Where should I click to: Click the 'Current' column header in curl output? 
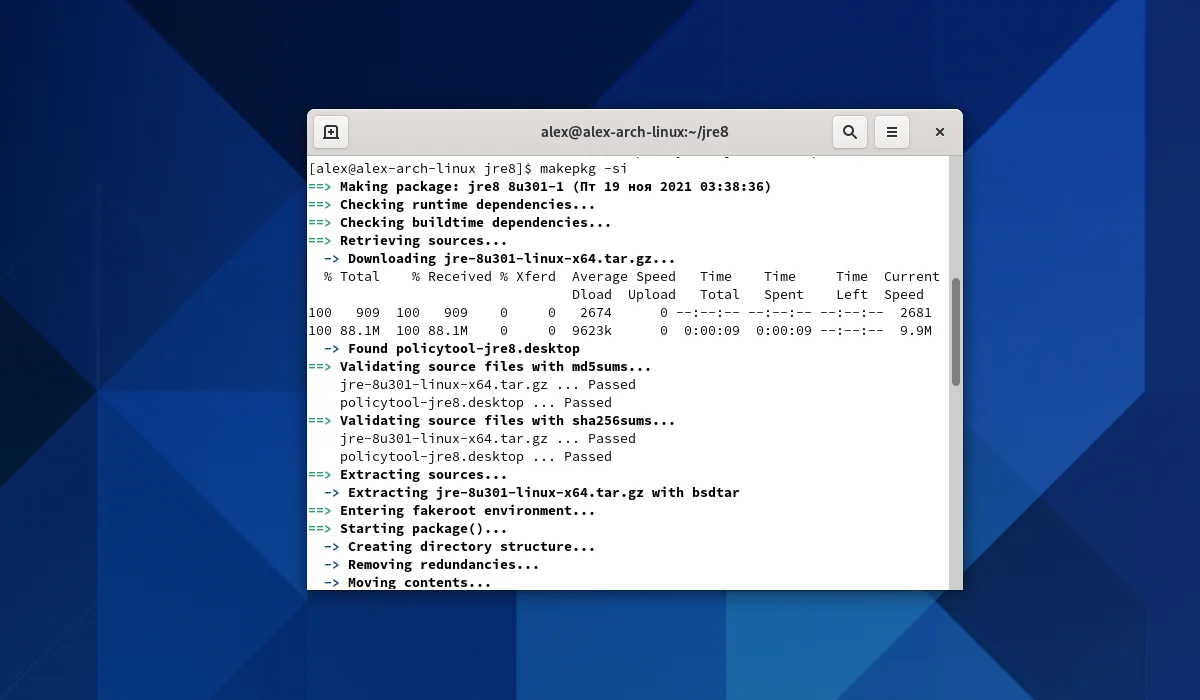coord(912,277)
